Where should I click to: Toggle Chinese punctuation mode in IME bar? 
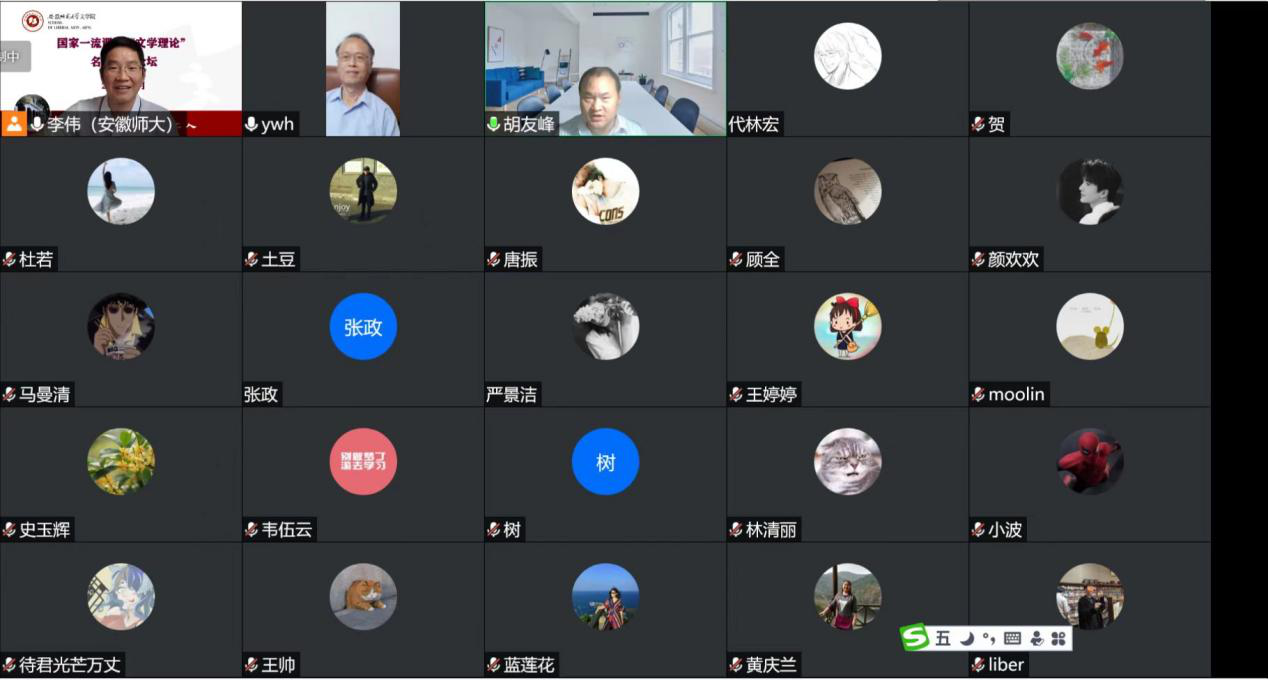[989, 639]
